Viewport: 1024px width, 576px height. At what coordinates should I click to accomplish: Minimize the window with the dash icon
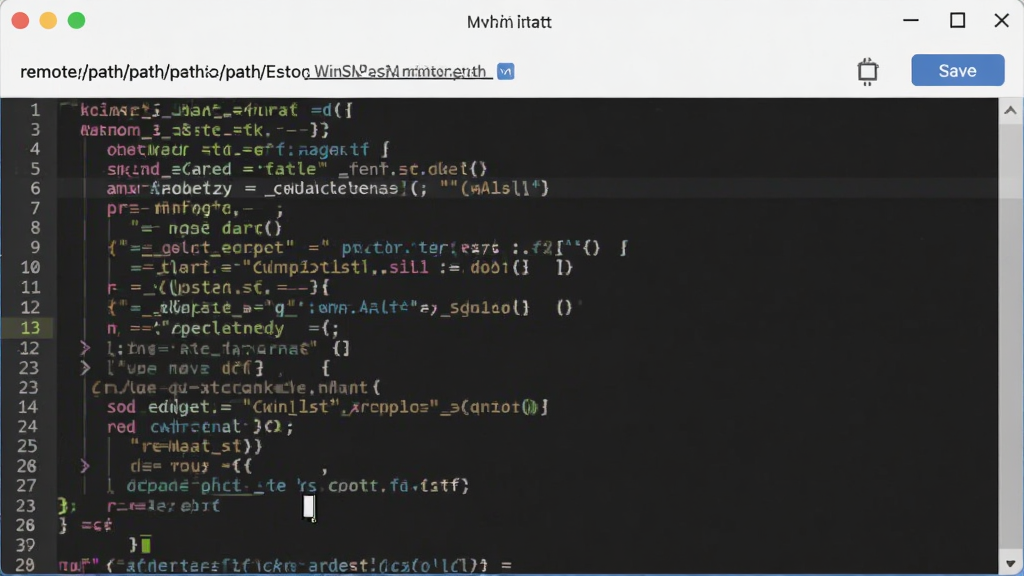[x=911, y=21]
